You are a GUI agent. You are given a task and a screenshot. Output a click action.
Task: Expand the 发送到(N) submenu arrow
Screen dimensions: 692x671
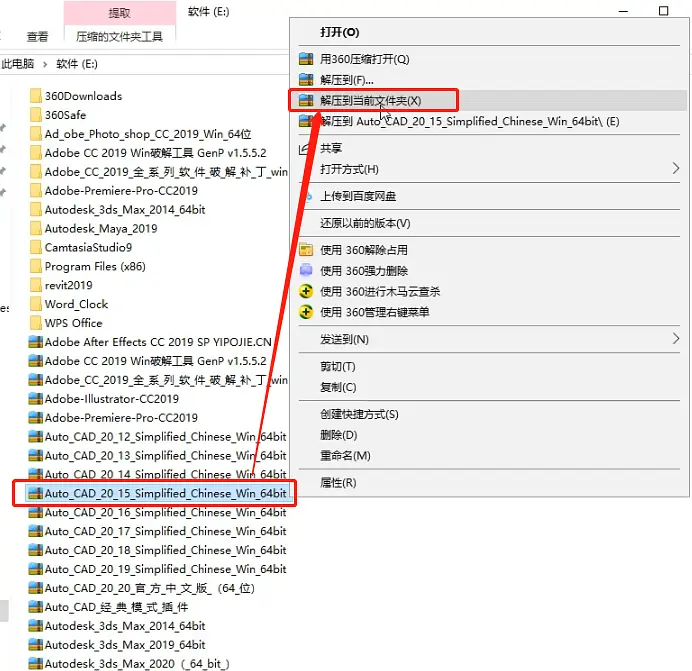pos(675,339)
